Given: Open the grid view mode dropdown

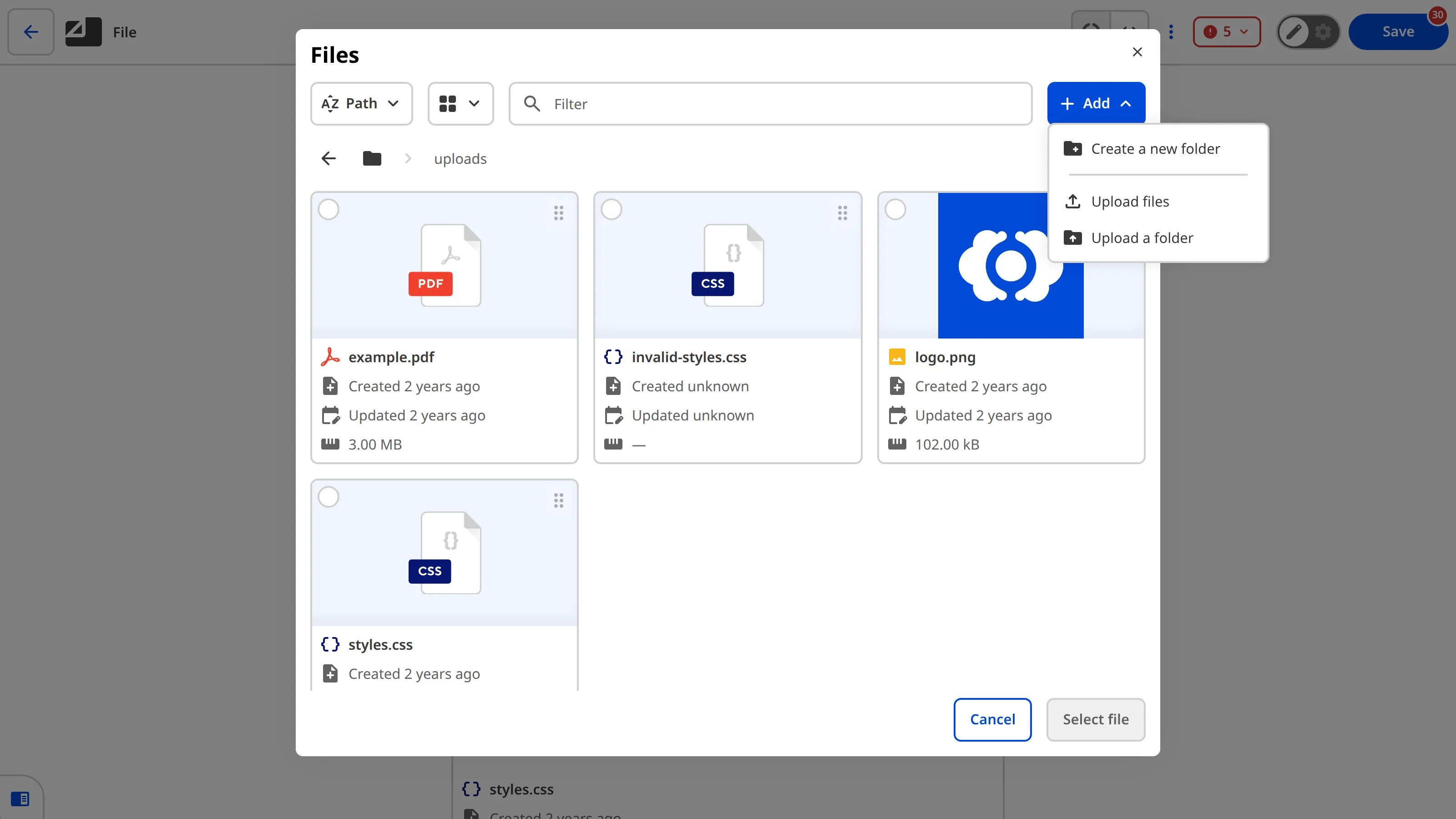Looking at the screenshot, I should [x=460, y=103].
